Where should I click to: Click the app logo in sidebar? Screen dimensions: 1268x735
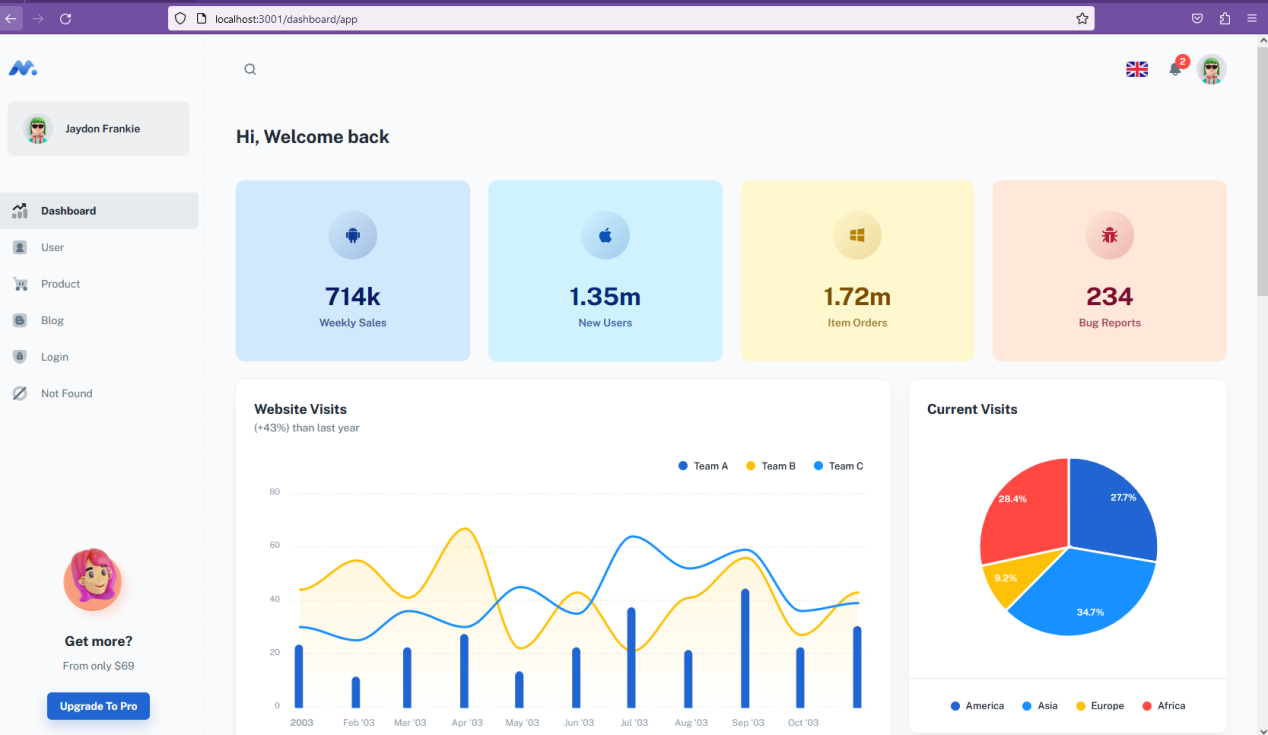point(22,68)
